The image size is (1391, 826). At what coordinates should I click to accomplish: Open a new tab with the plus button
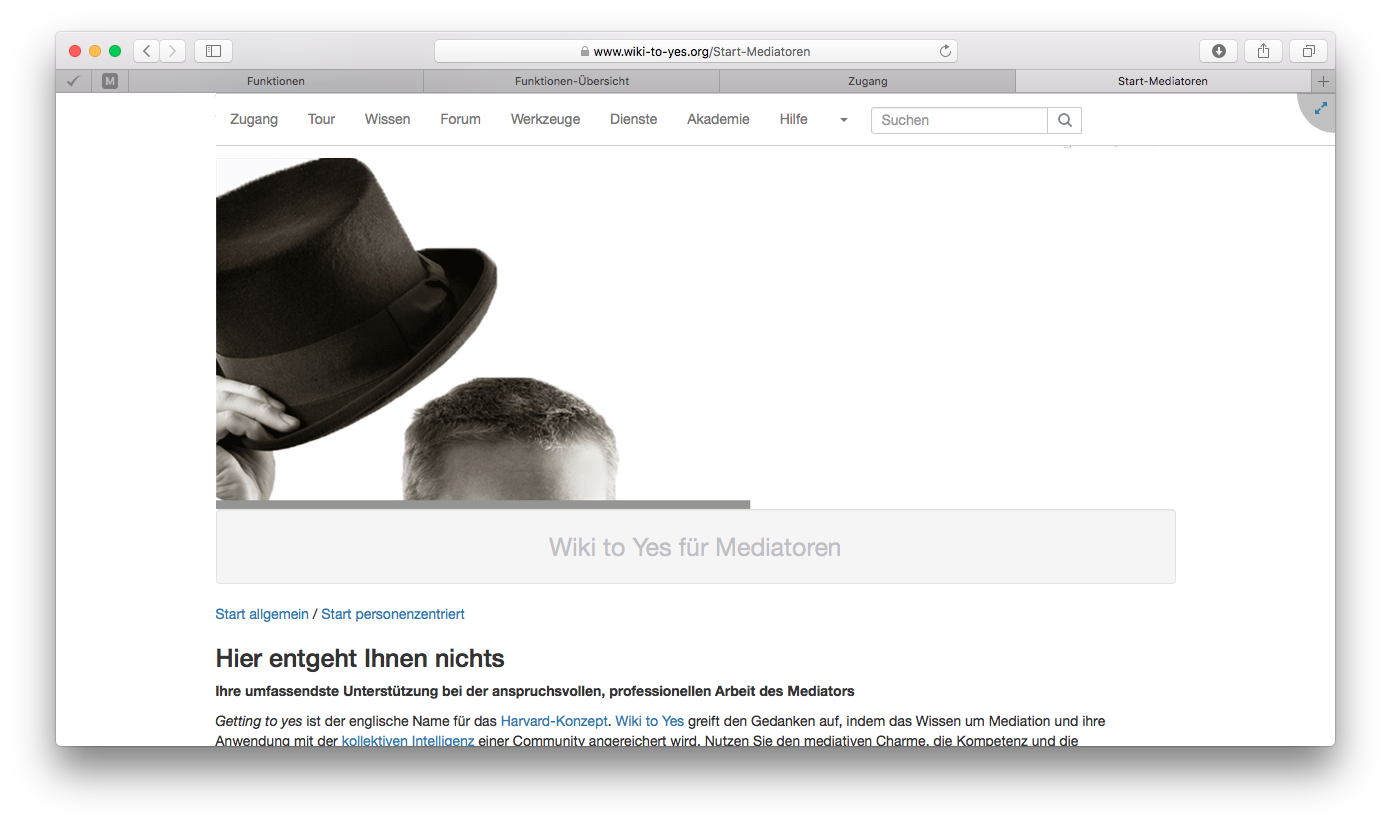tap(1323, 81)
